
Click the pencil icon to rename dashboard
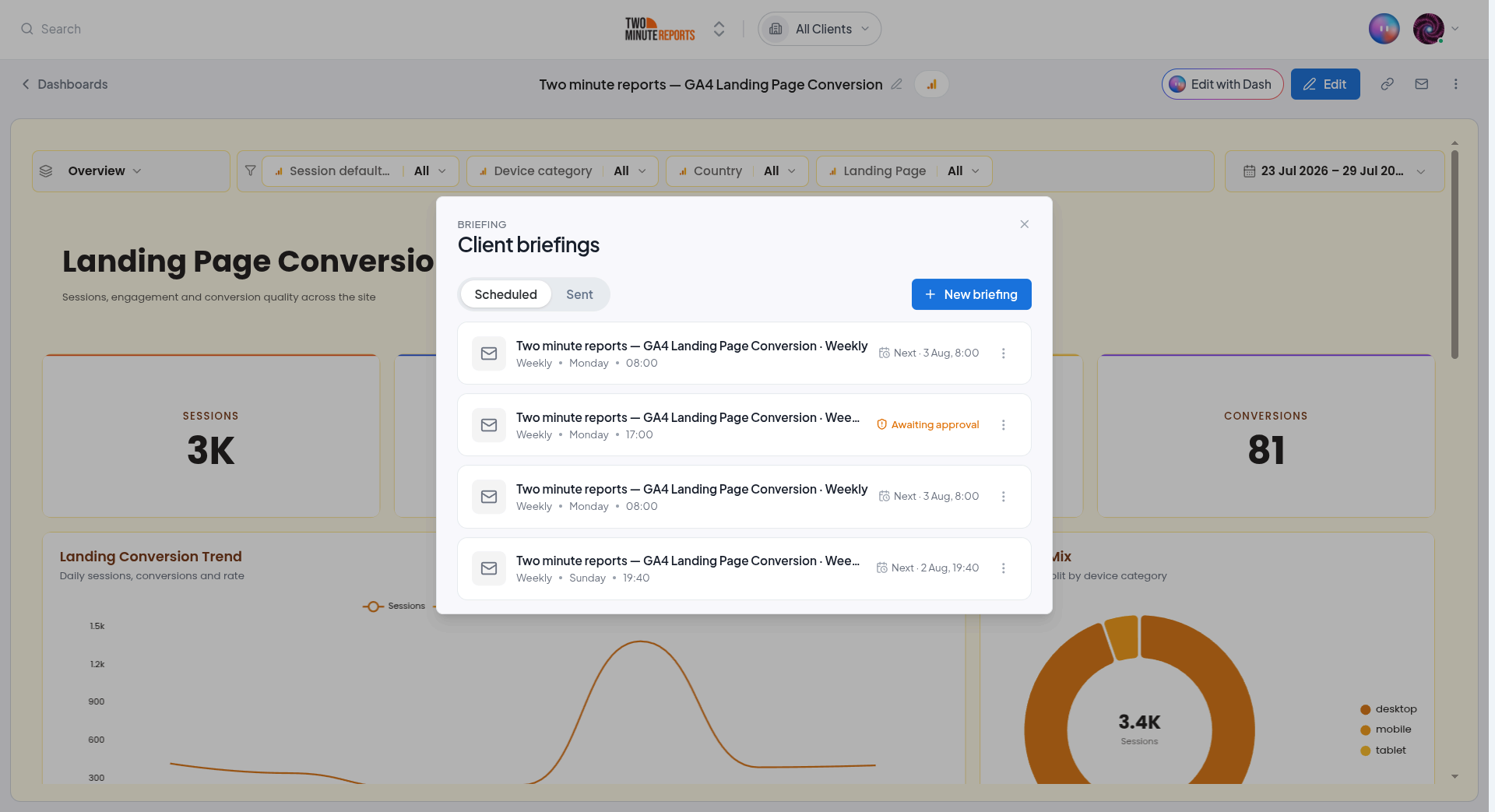pos(897,84)
